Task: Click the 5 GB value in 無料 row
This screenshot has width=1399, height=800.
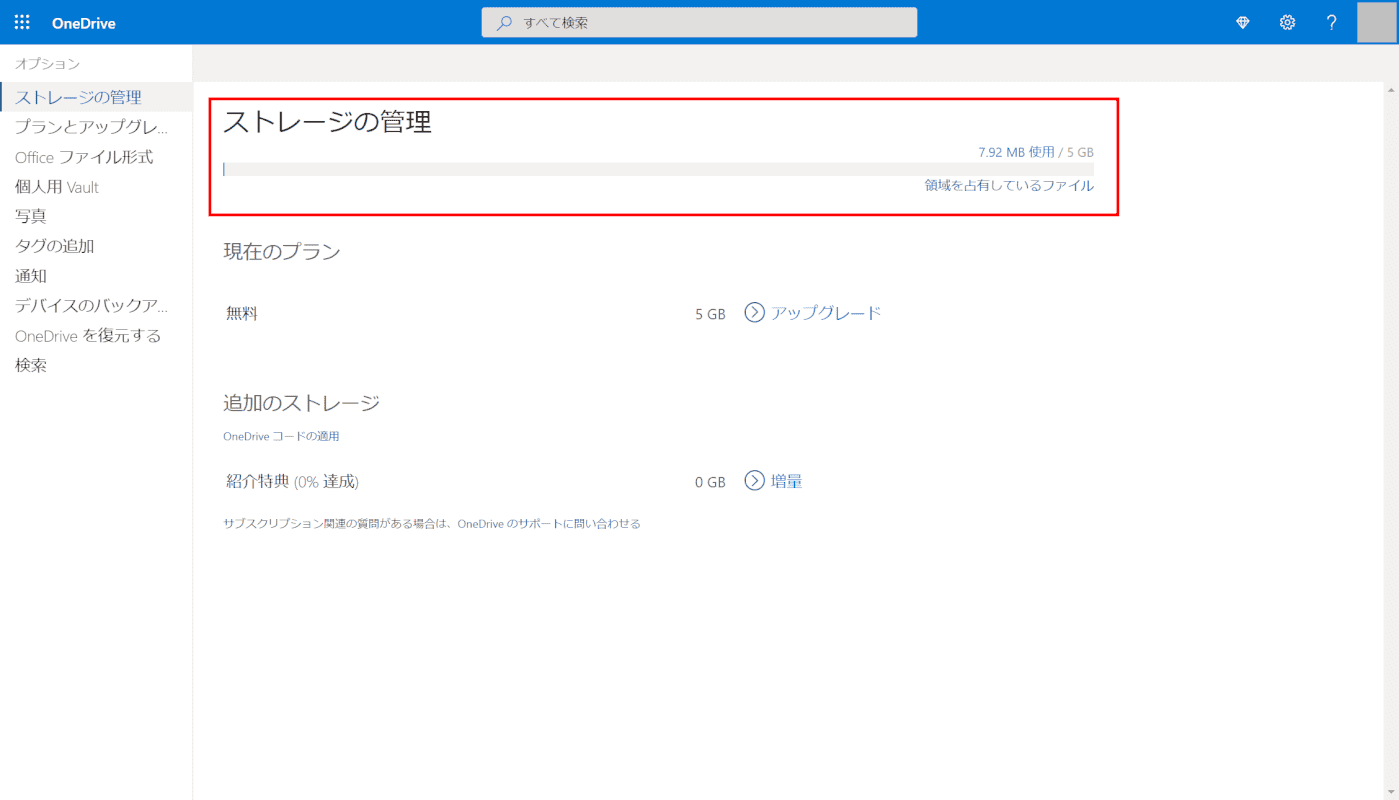Action: [x=710, y=314]
